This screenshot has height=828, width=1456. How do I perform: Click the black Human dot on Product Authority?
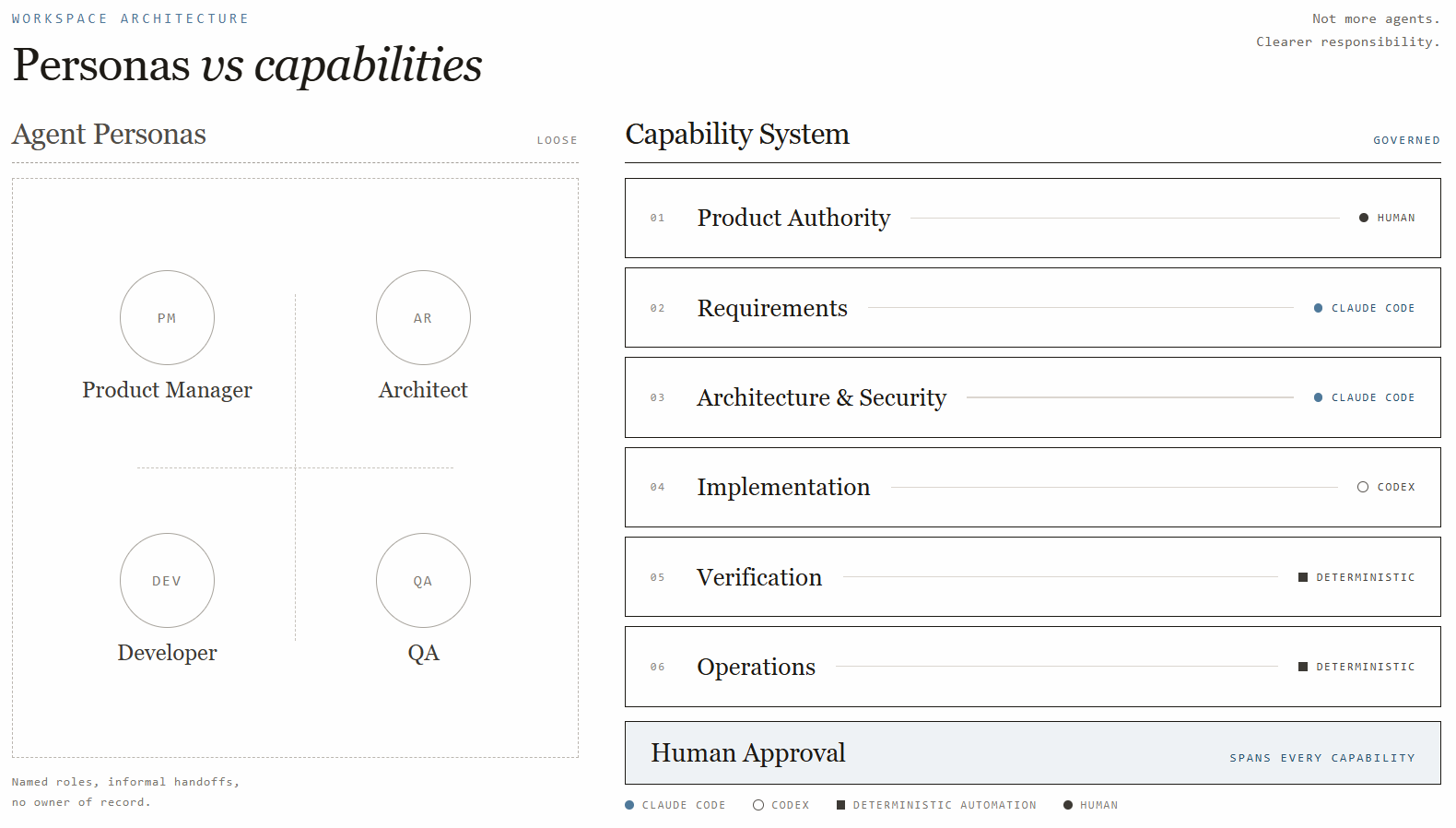point(1364,218)
